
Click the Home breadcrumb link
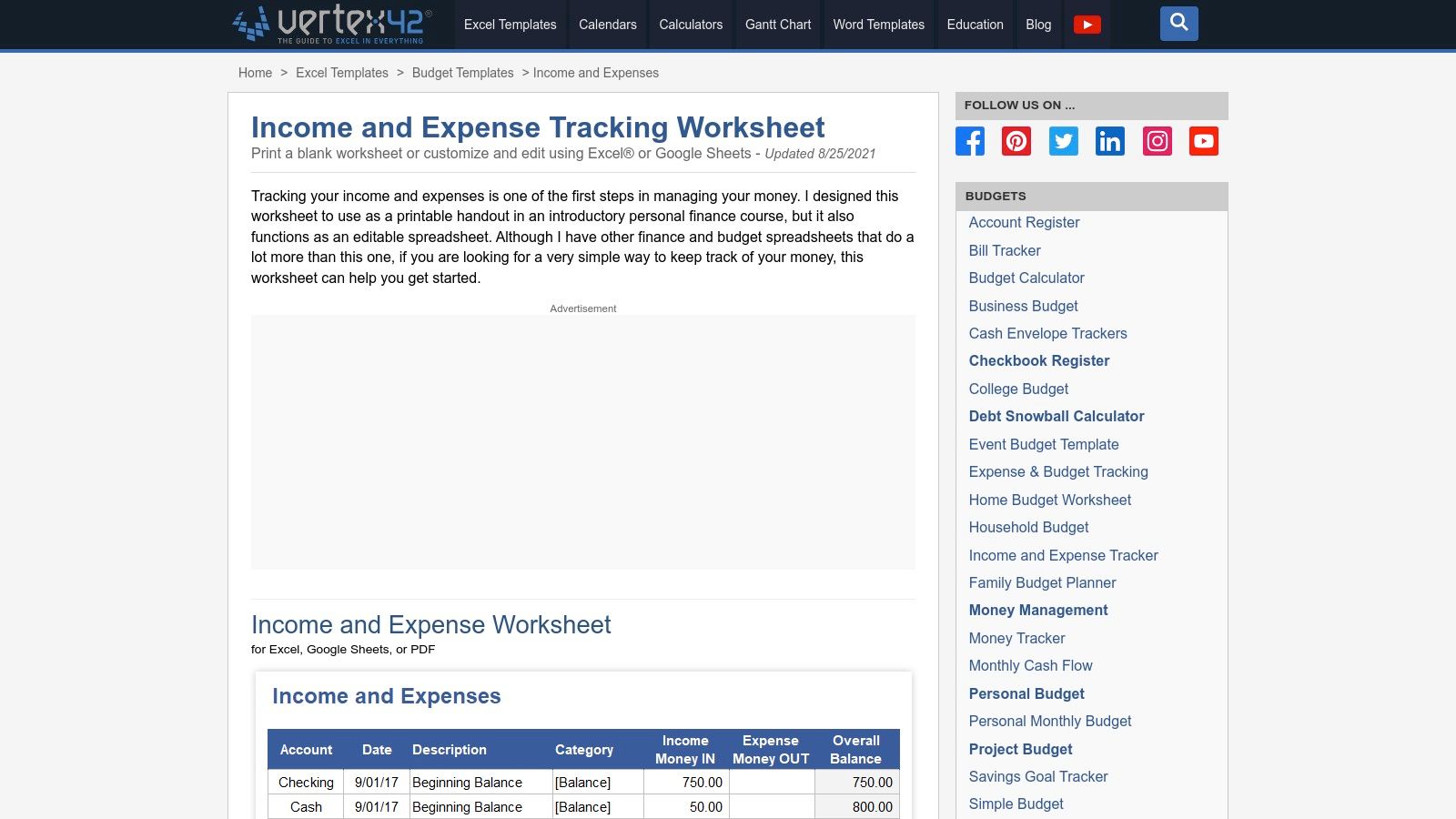(x=255, y=73)
